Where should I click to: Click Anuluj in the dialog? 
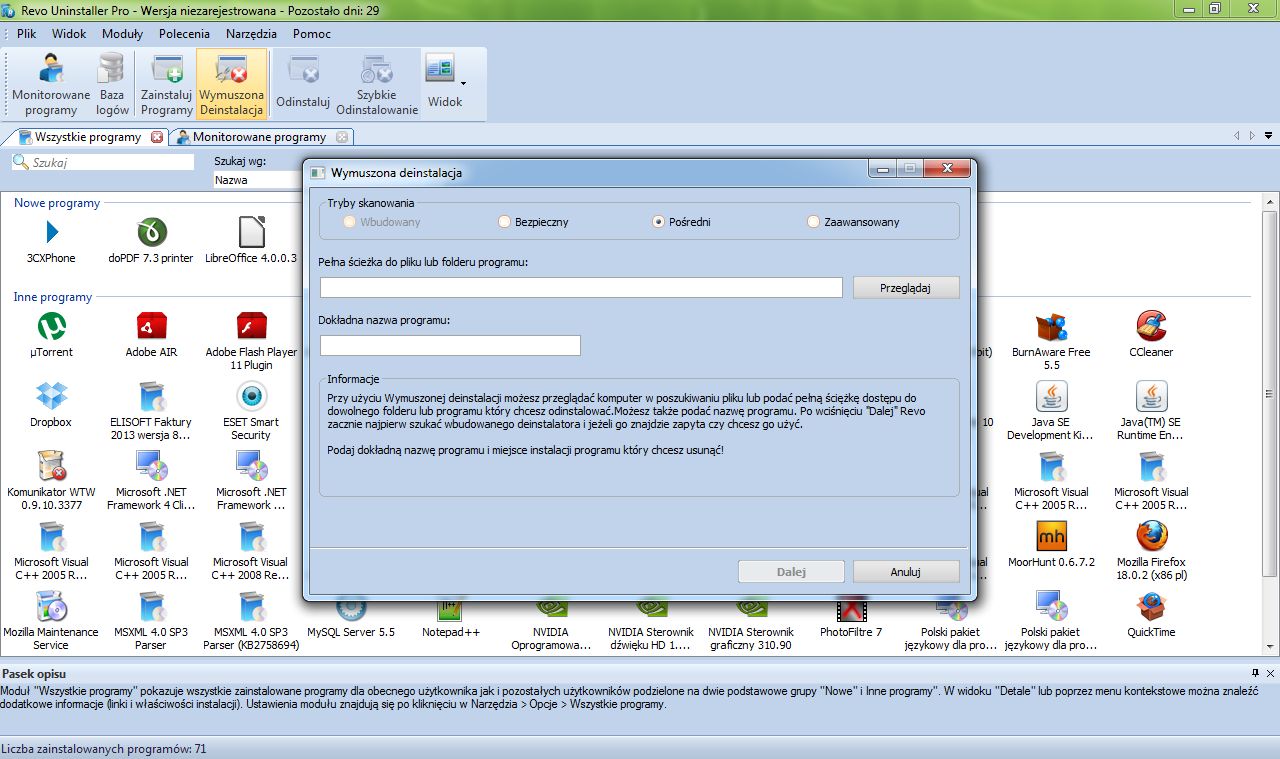[906, 572]
